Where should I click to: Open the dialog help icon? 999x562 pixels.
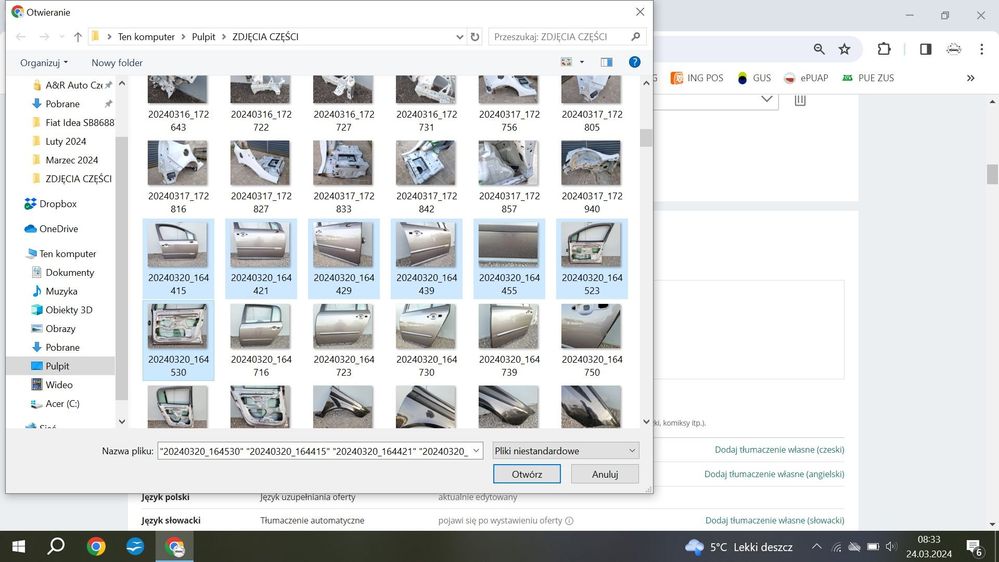[634, 62]
